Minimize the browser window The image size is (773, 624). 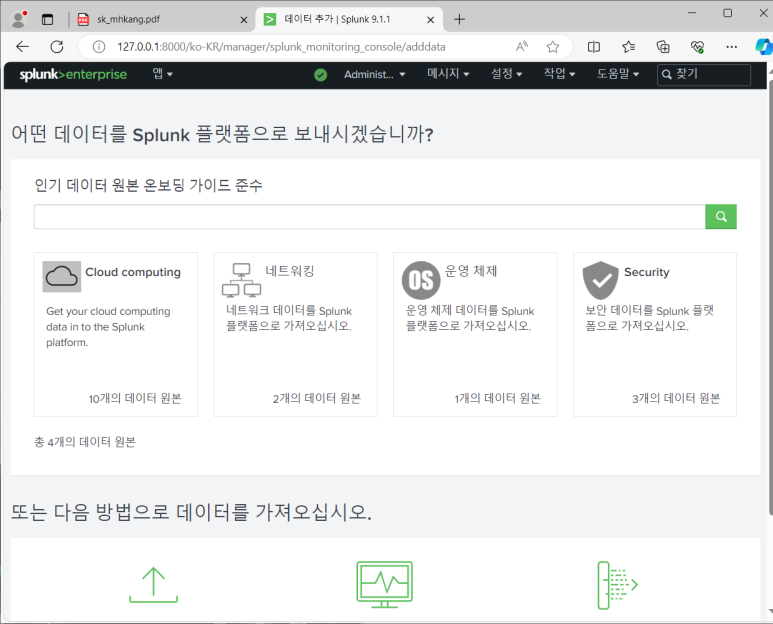pyautogui.click(x=692, y=13)
